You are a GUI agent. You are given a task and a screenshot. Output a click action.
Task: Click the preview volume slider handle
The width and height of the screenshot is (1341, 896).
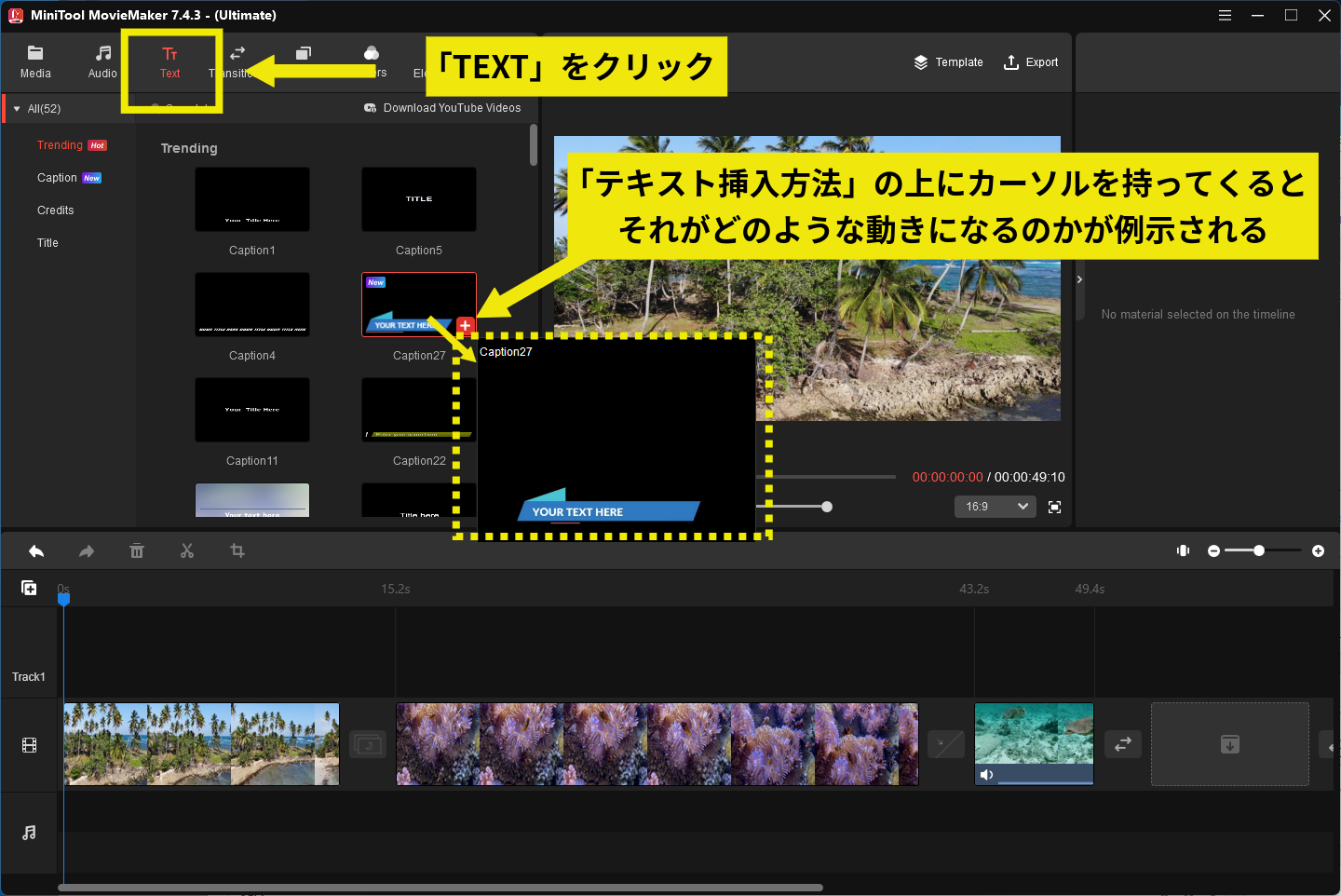pyautogui.click(x=827, y=507)
